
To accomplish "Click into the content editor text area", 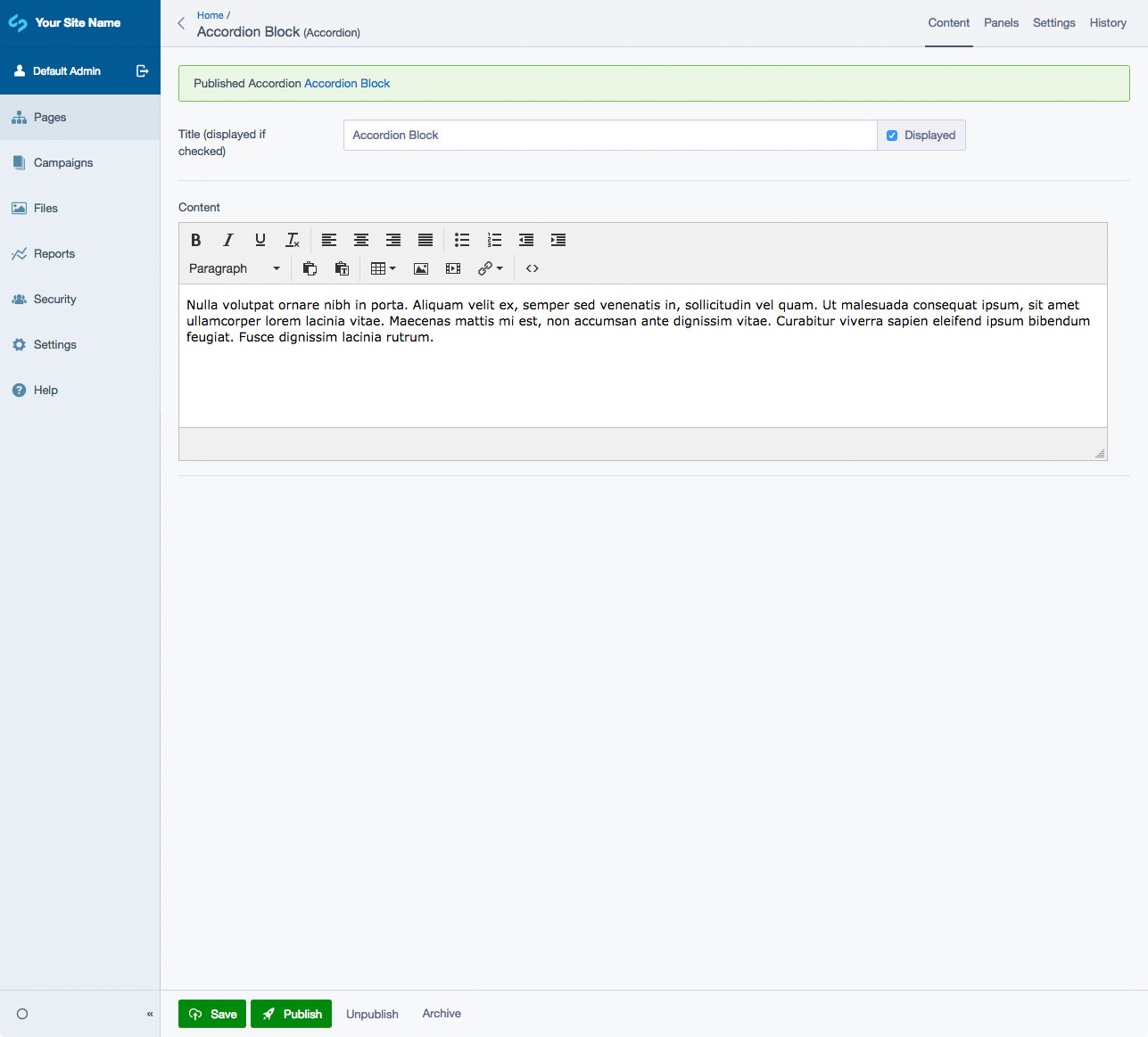I will 643,356.
